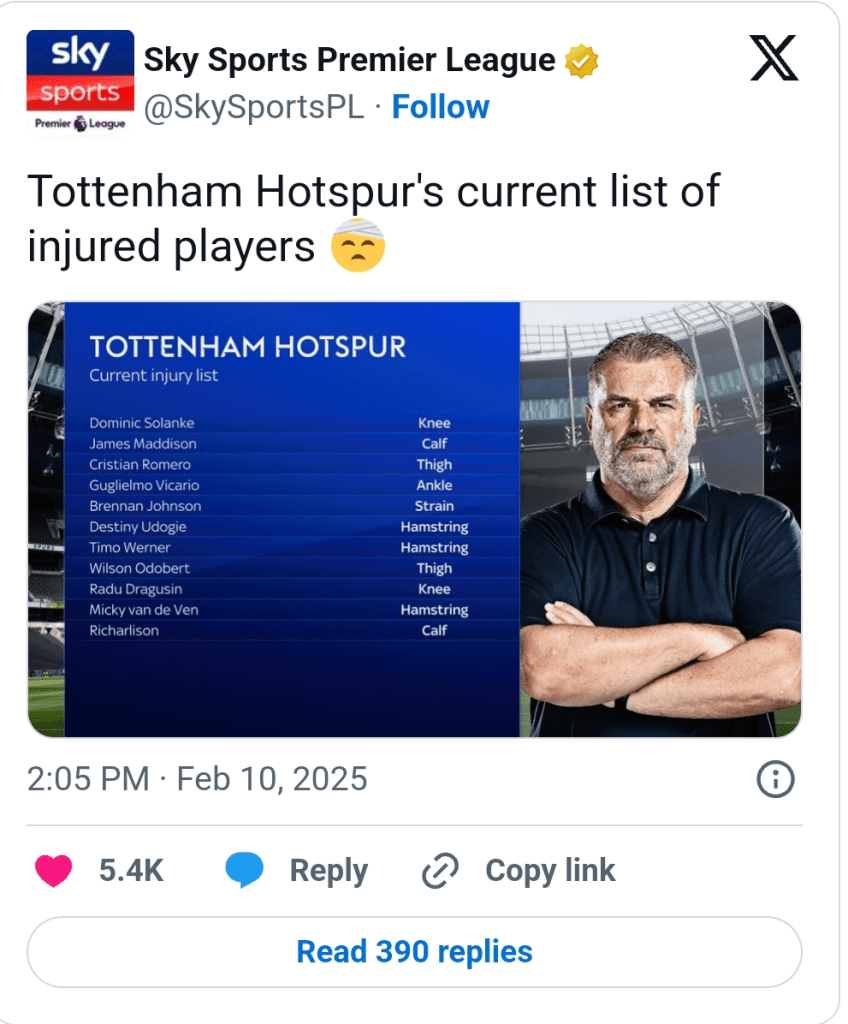
Task: Like the tweet with the heart icon
Action: pyautogui.click(x=54, y=870)
